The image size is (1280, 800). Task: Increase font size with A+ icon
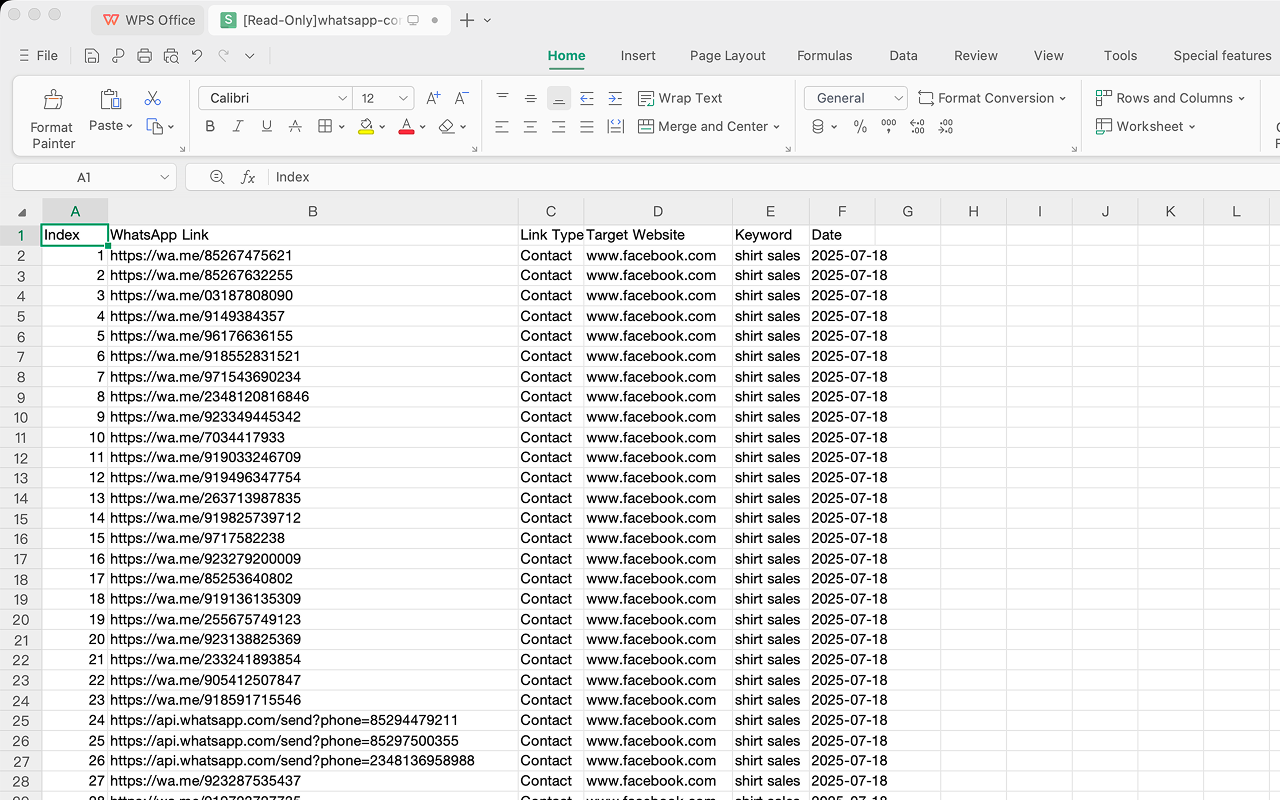point(433,98)
